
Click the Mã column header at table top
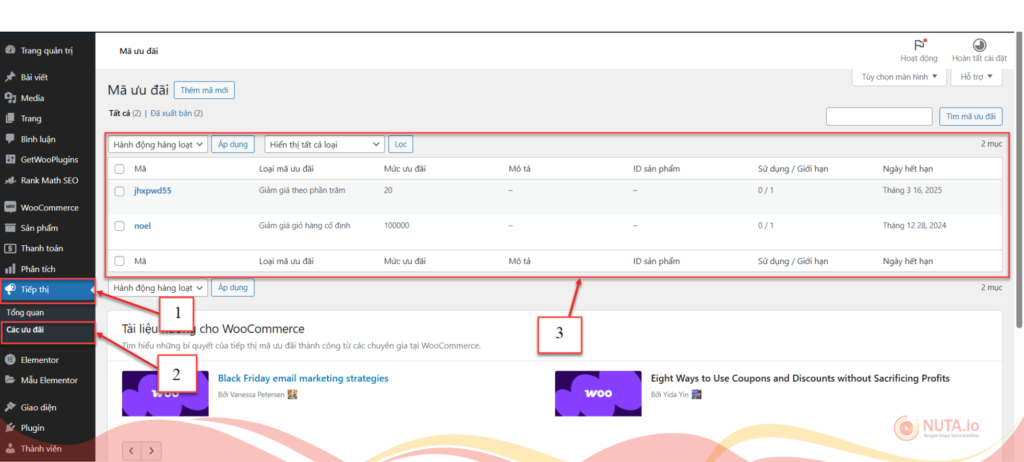click(140, 169)
